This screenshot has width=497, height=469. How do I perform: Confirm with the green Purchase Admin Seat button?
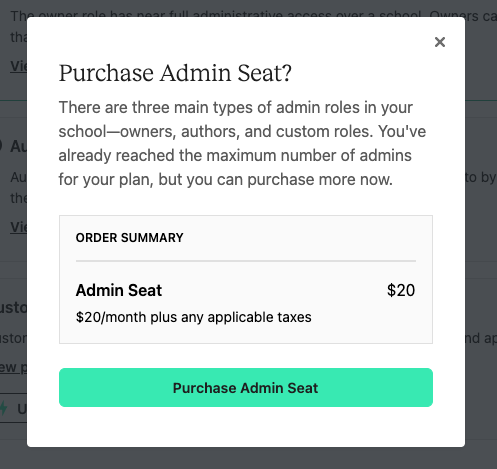pos(246,387)
